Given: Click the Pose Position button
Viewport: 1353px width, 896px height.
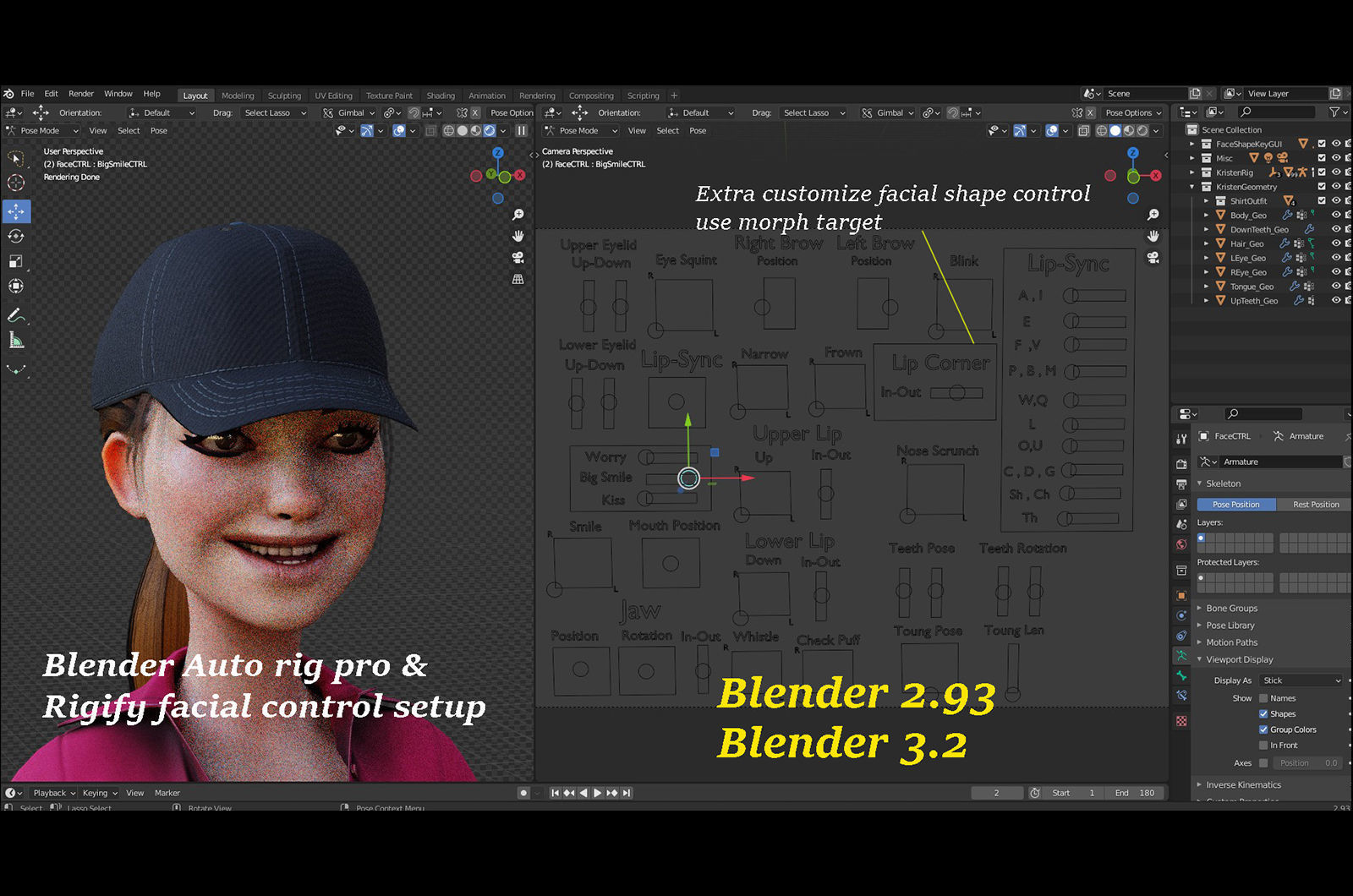Looking at the screenshot, I should click(1236, 505).
